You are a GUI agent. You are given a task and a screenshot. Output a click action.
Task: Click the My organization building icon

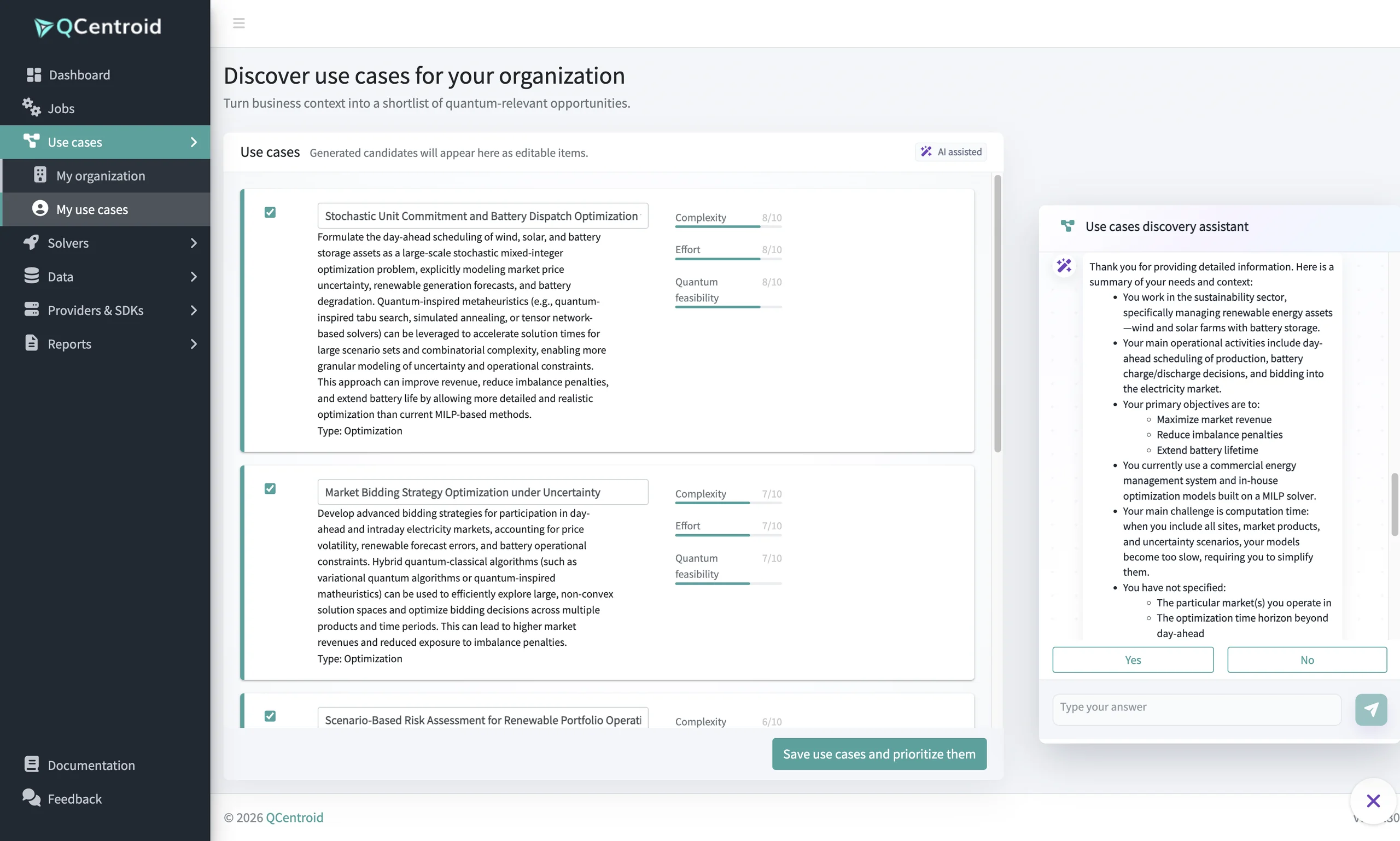[x=40, y=175]
